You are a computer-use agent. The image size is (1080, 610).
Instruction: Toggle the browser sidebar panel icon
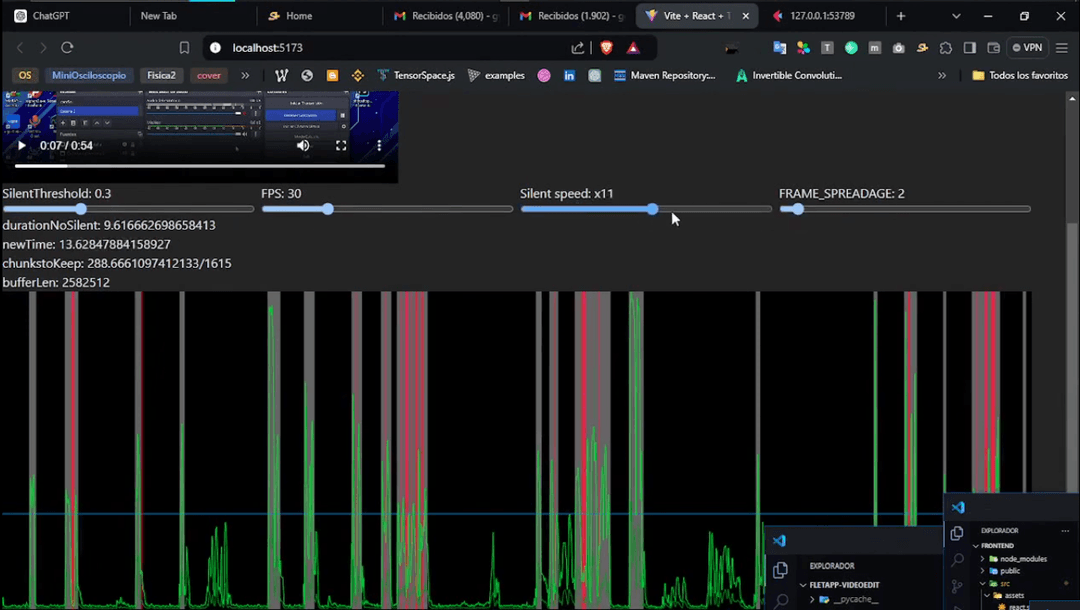pos(969,48)
